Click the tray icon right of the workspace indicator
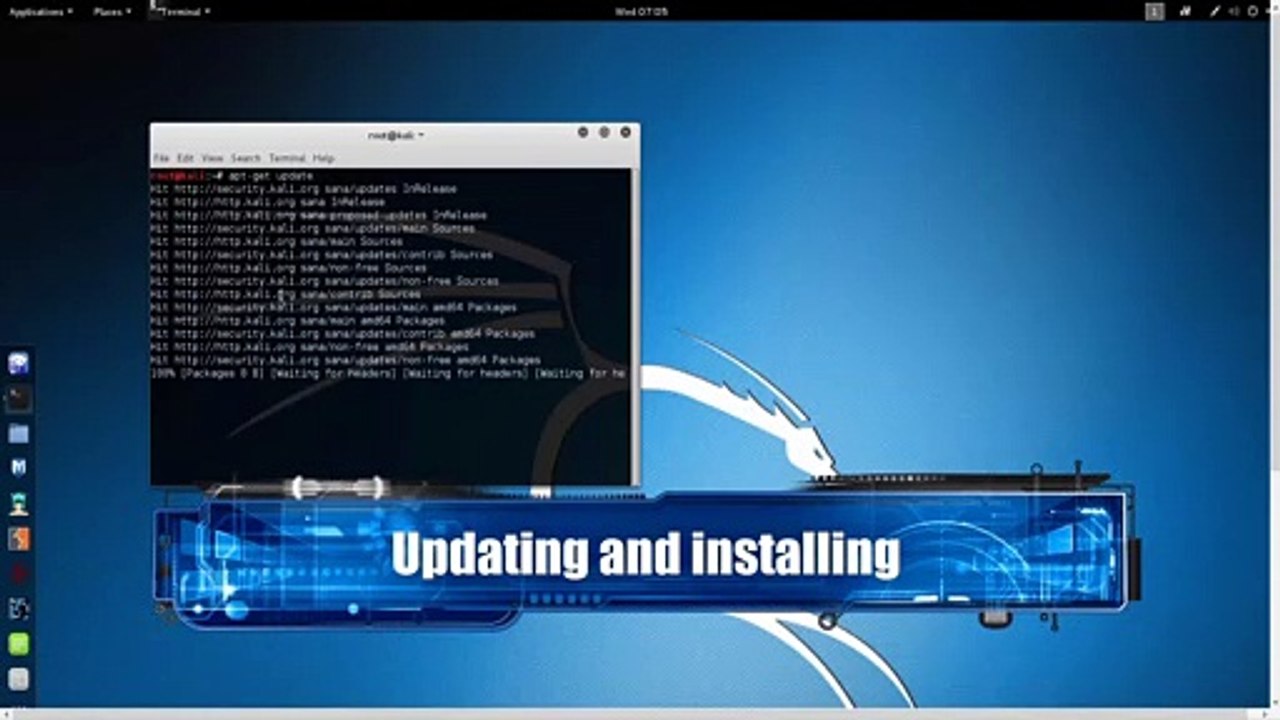Screen dimensions: 1280x720 click(1186, 11)
